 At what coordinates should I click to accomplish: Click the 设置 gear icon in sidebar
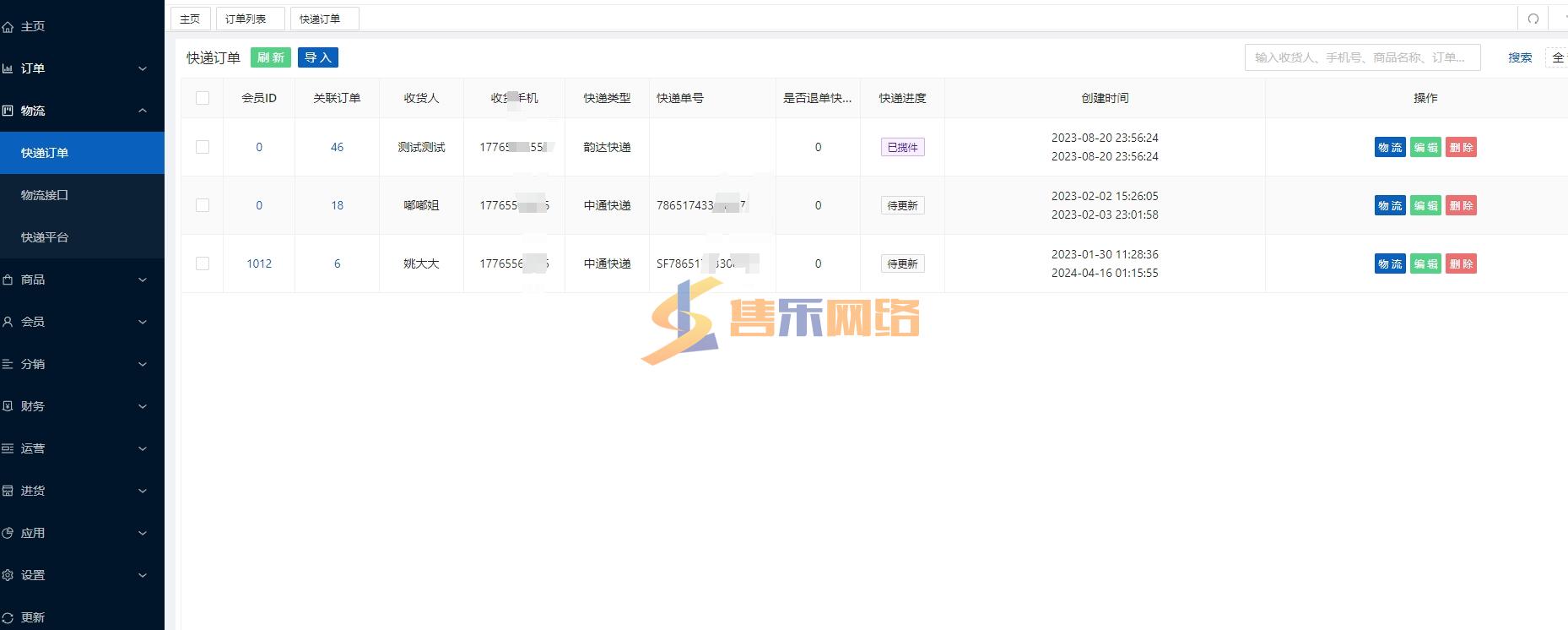(x=8, y=575)
